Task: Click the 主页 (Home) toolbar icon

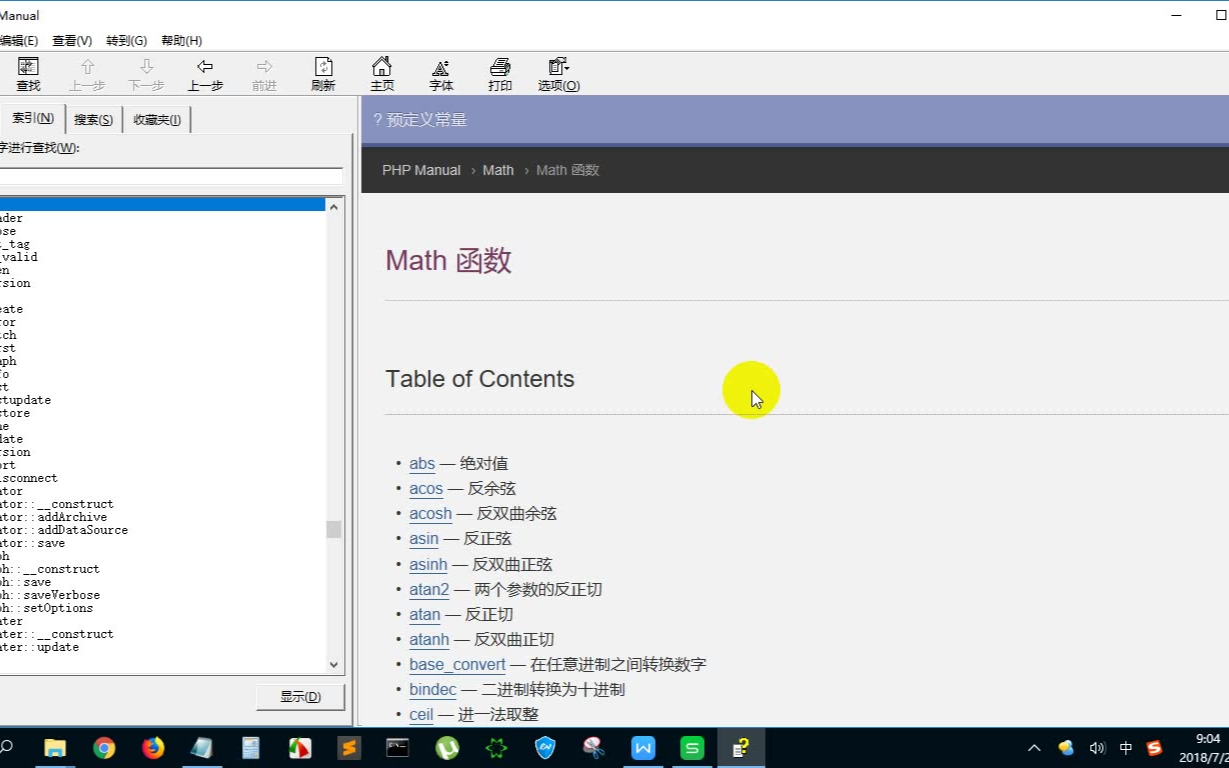Action: (x=381, y=73)
